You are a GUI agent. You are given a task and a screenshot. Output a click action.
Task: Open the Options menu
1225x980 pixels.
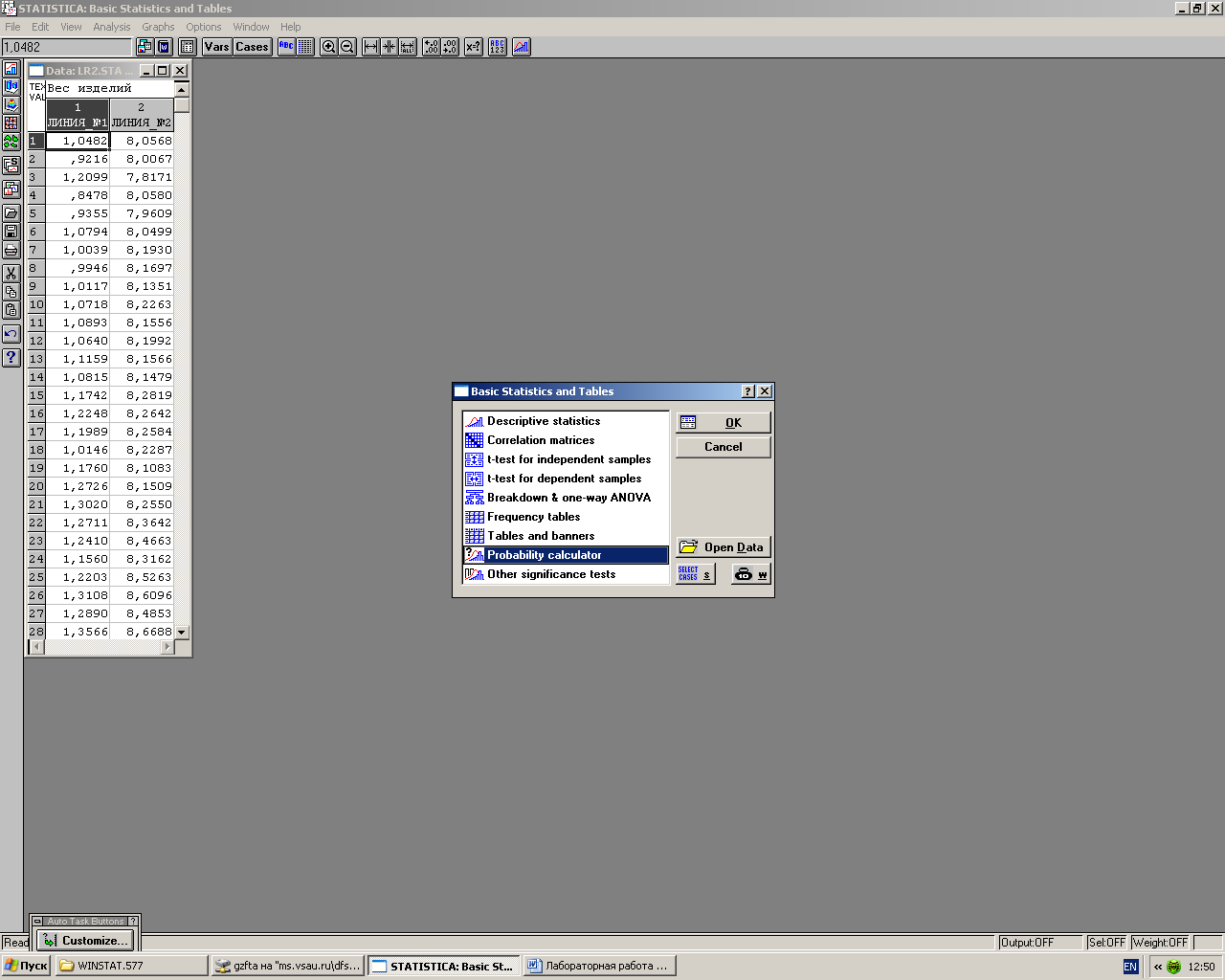204,27
